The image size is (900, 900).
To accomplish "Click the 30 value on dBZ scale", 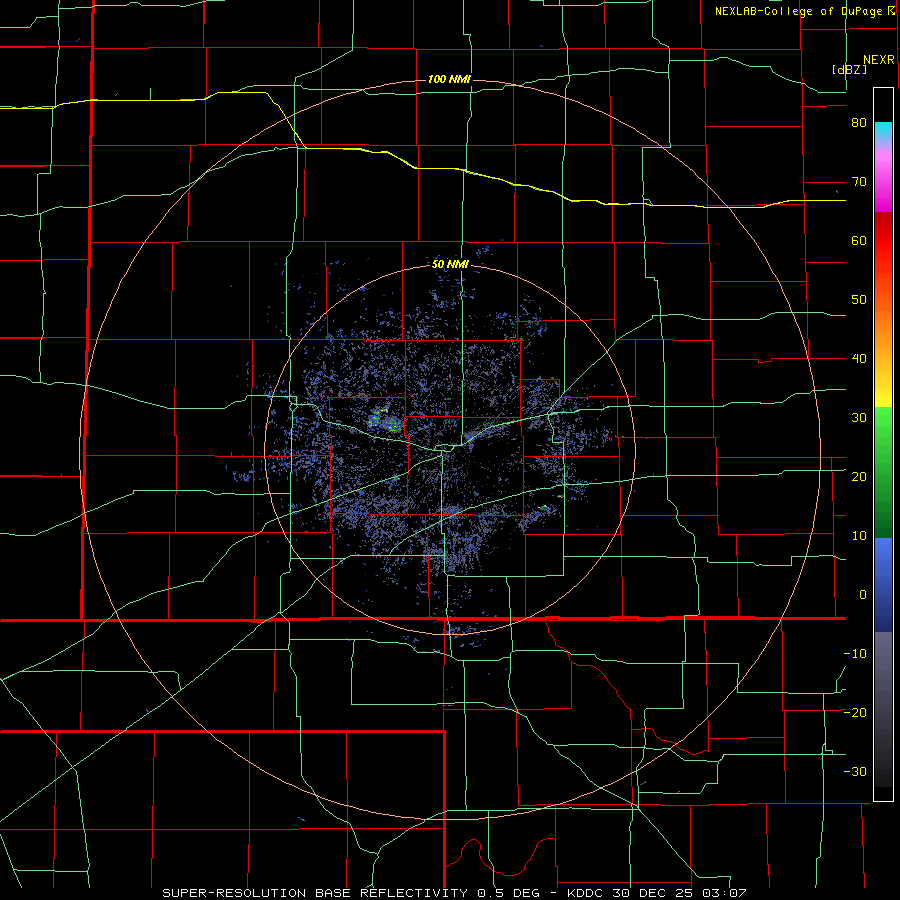I will click(x=859, y=418).
